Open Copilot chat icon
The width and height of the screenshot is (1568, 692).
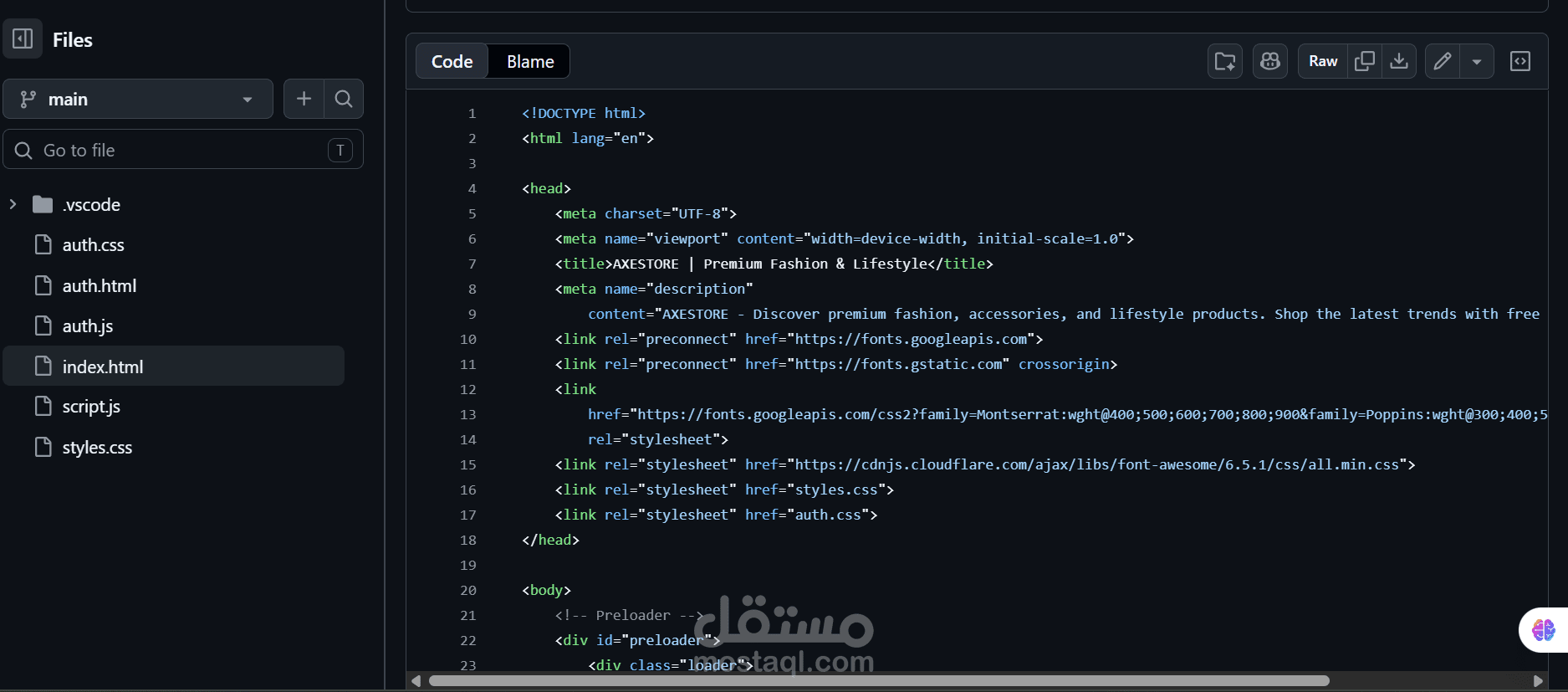(x=1270, y=61)
